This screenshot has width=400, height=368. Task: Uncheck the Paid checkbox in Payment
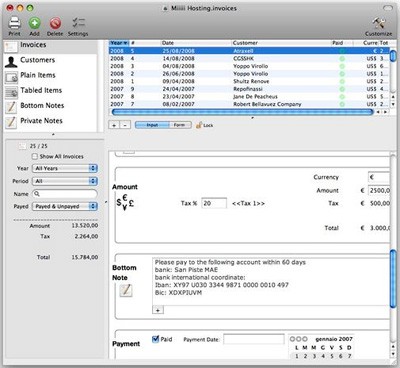[x=155, y=339]
